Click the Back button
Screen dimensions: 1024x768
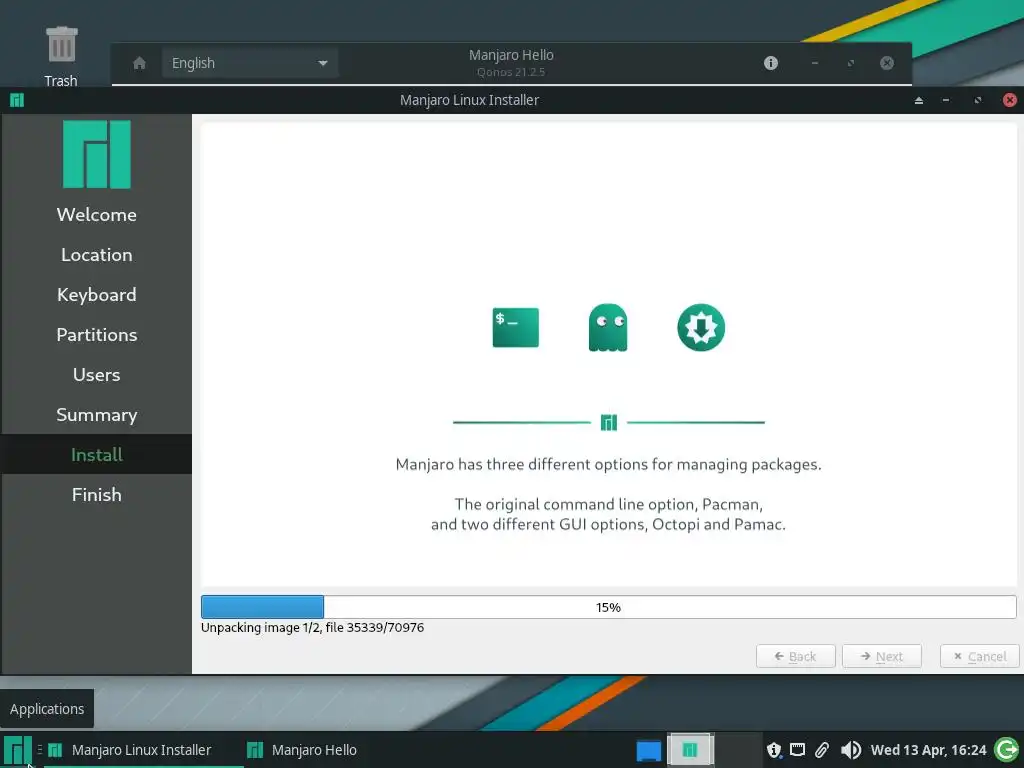795,656
